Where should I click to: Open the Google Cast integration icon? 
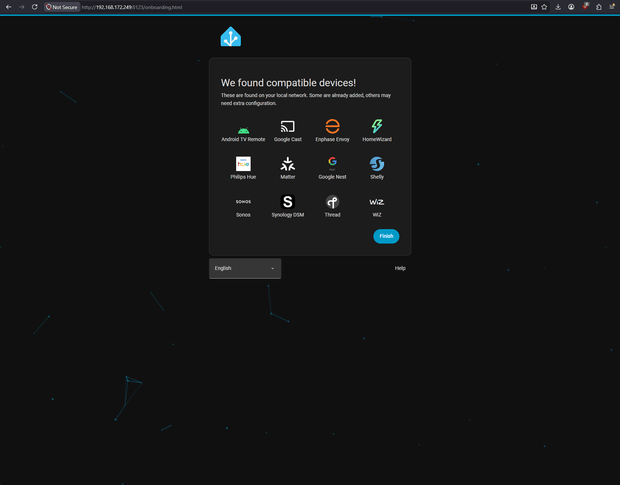tap(287, 126)
